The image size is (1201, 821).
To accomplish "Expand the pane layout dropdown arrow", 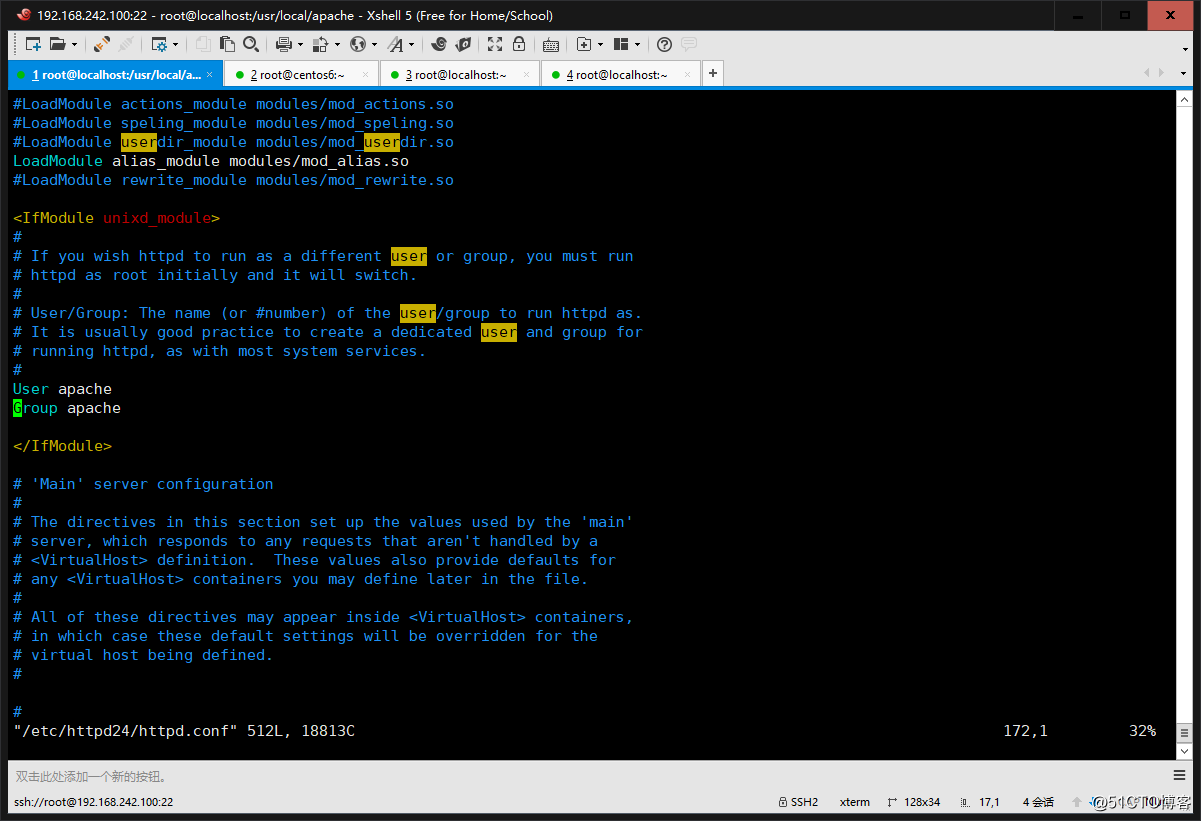I will (638, 44).
